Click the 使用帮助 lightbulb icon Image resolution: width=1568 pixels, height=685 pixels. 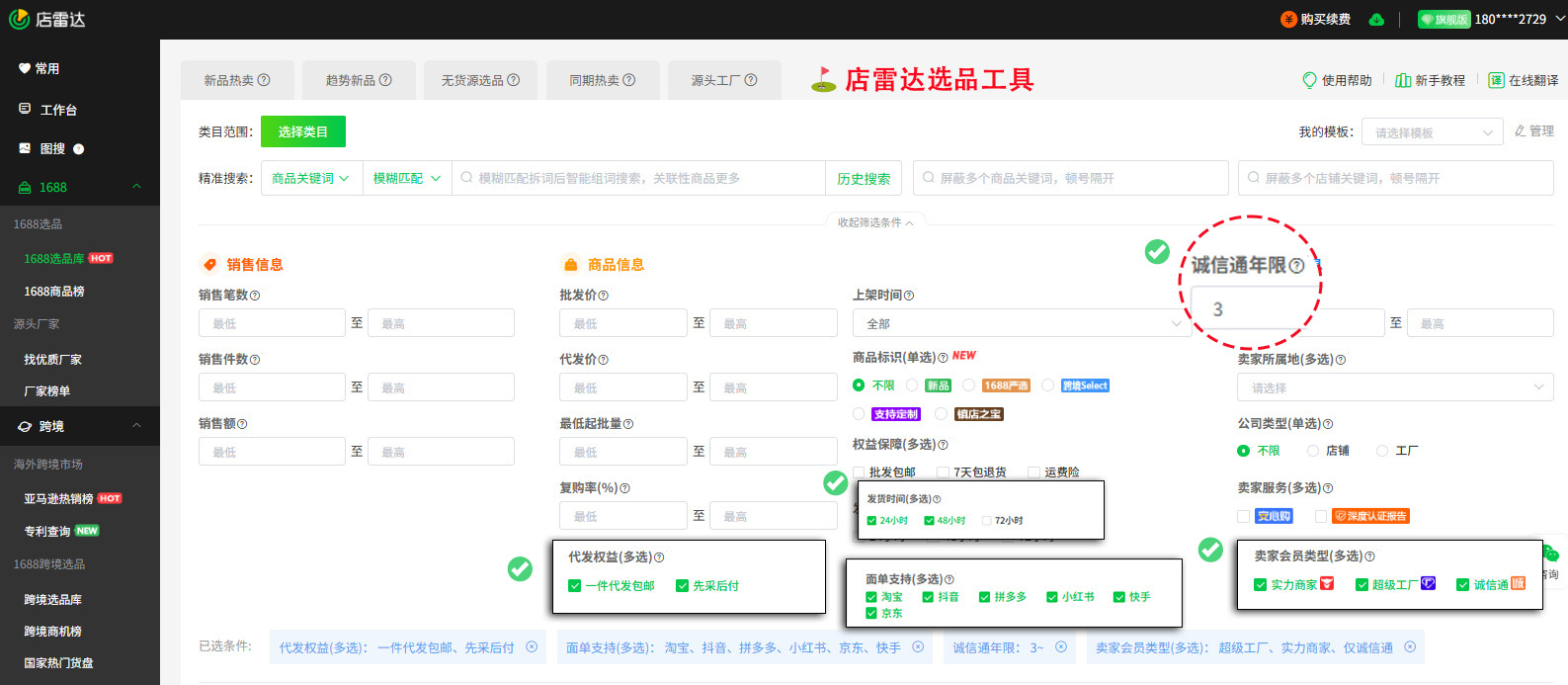tap(1310, 80)
